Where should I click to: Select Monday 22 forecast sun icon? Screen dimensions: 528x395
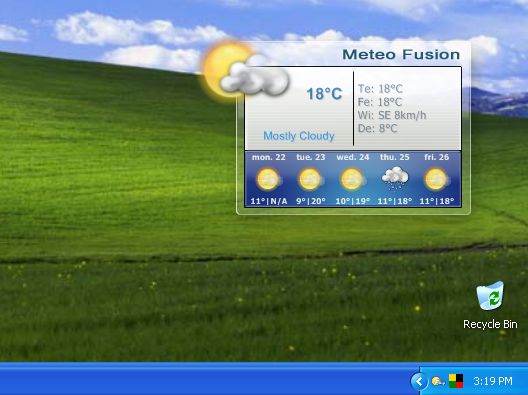[269, 179]
